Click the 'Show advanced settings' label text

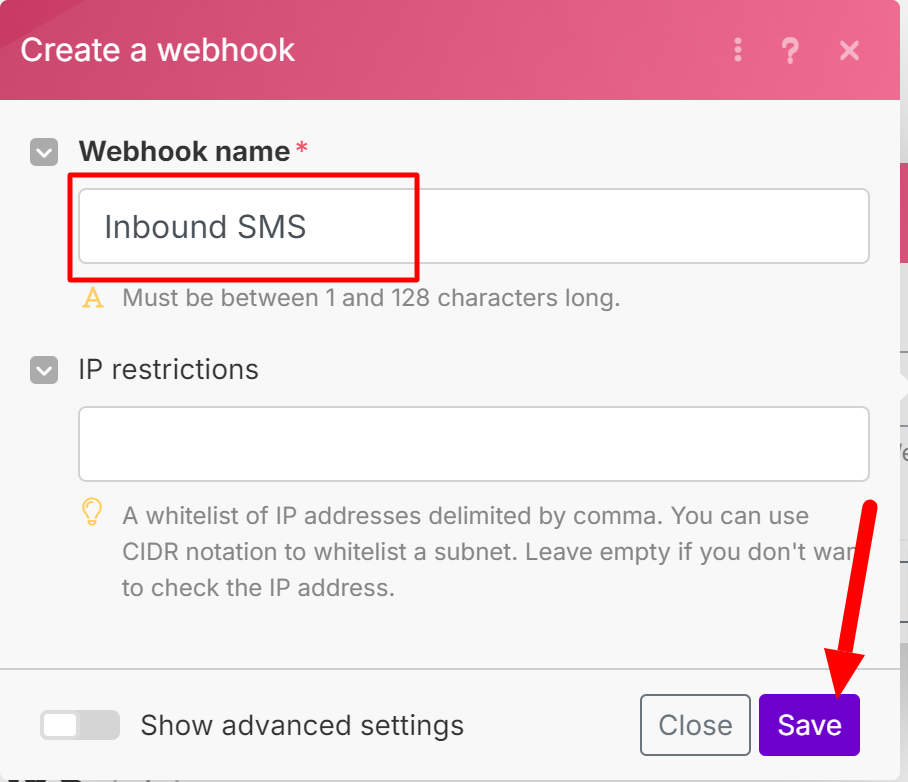click(302, 725)
